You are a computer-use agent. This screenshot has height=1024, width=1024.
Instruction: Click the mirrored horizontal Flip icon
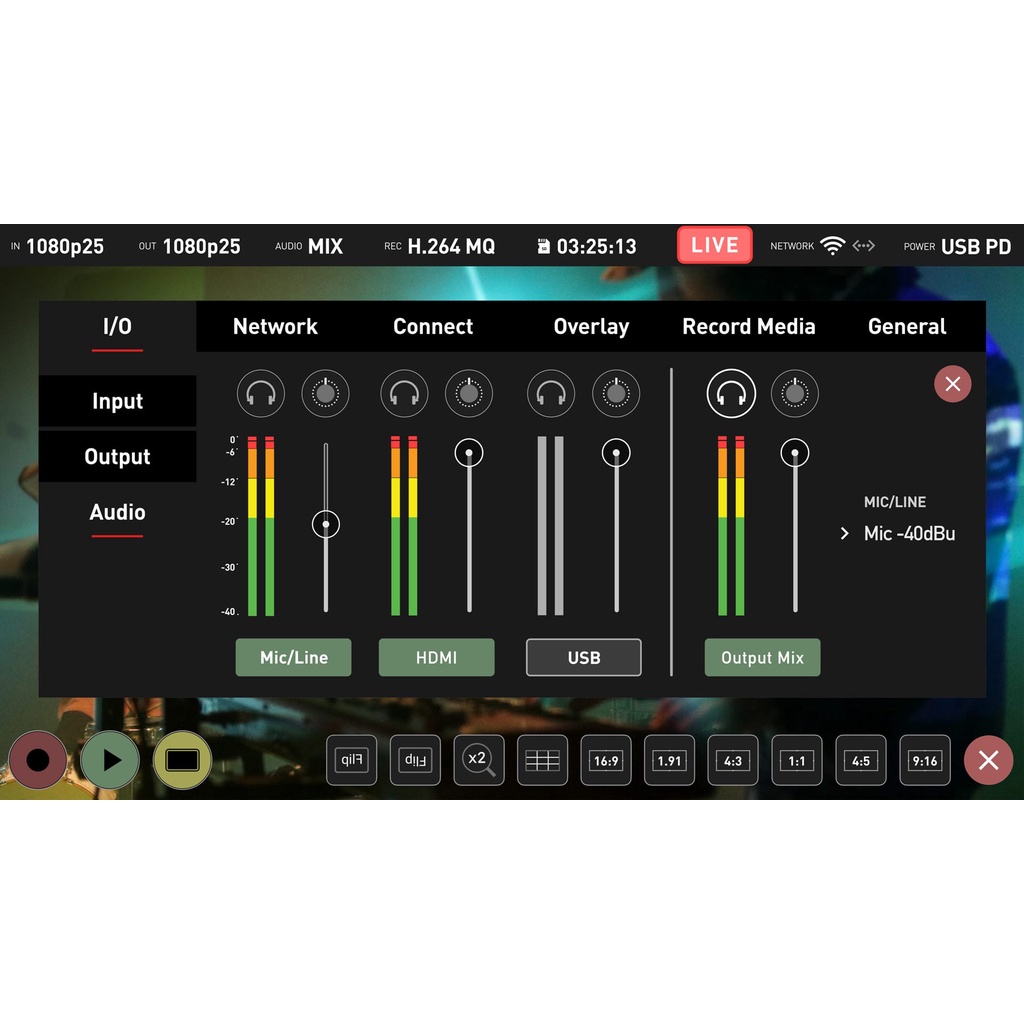[352, 760]
